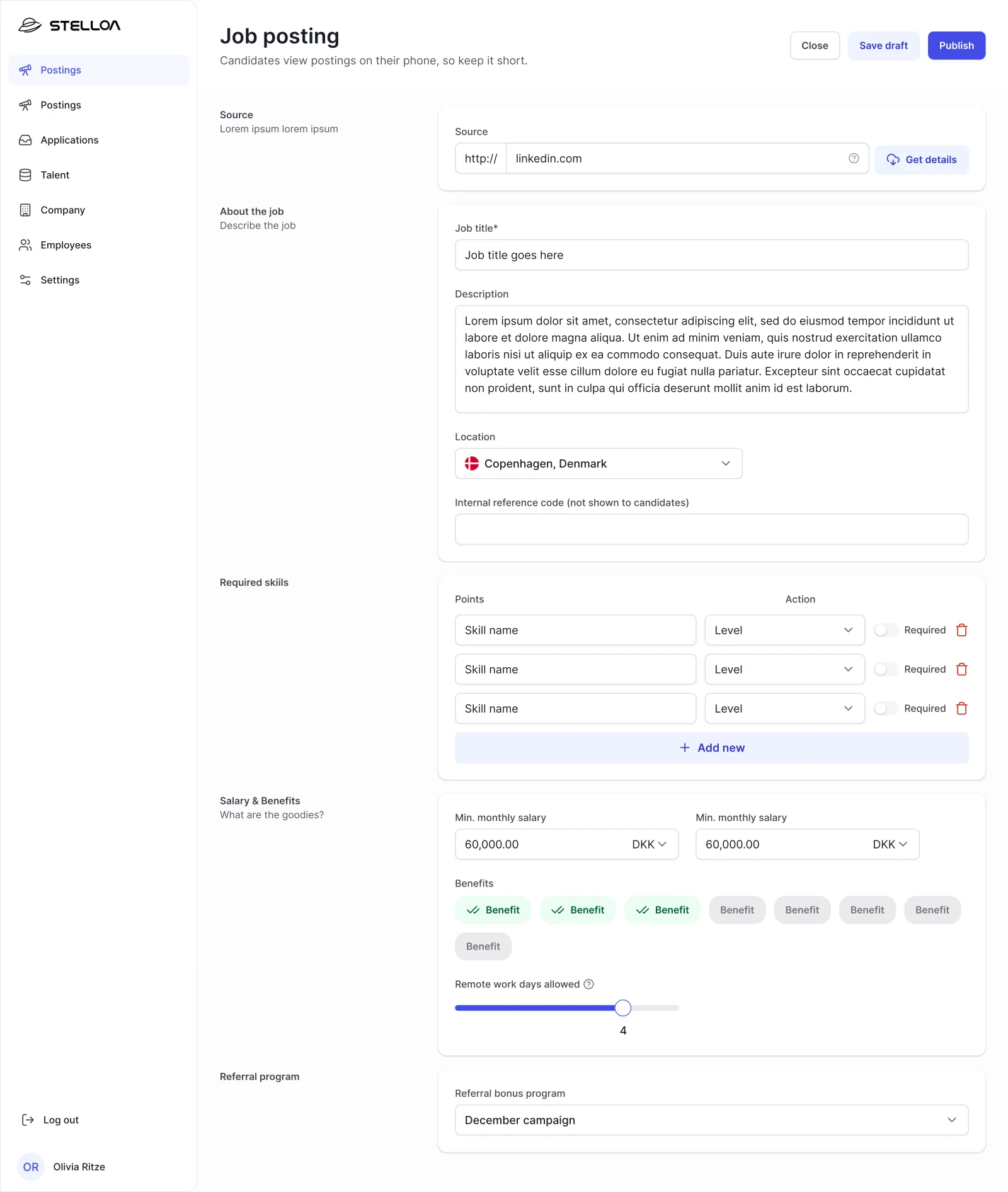Open the Talent section icon
Image resolution: width=1008 pixels, height=1192 pixels.
click(25, 175)
